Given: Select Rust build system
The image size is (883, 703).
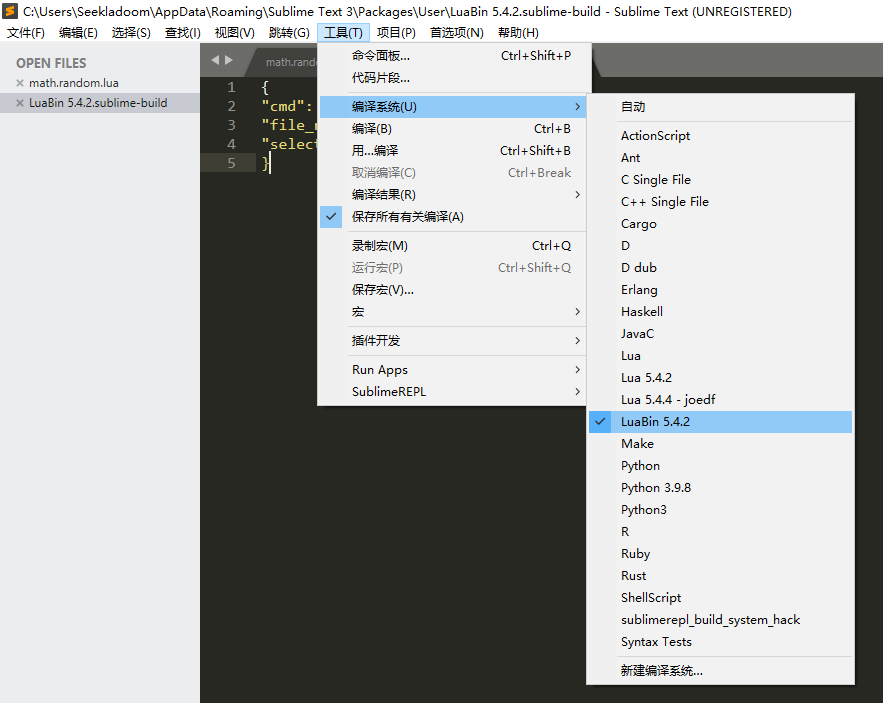Looking at the screenshot, I should coord(720,576).
